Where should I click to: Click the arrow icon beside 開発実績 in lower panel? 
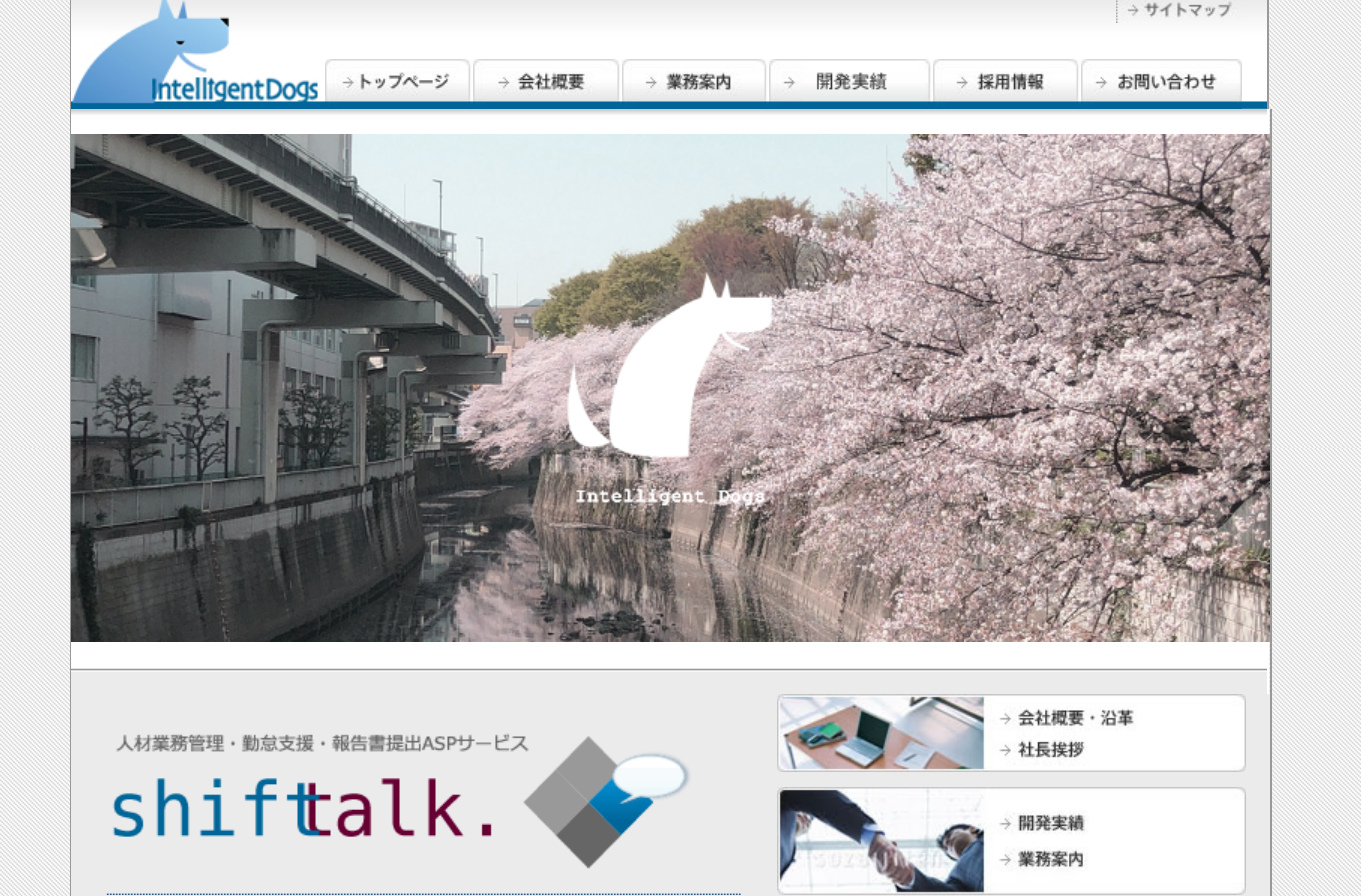[1005, 824]
